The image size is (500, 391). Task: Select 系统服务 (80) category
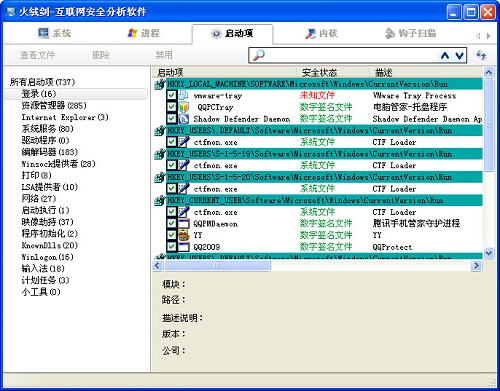point(47,129)
